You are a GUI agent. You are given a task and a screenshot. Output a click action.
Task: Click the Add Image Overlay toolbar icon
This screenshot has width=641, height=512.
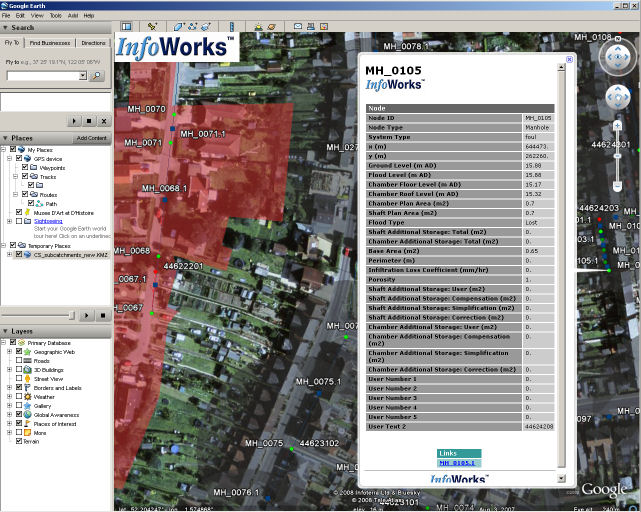click(206, 27)
